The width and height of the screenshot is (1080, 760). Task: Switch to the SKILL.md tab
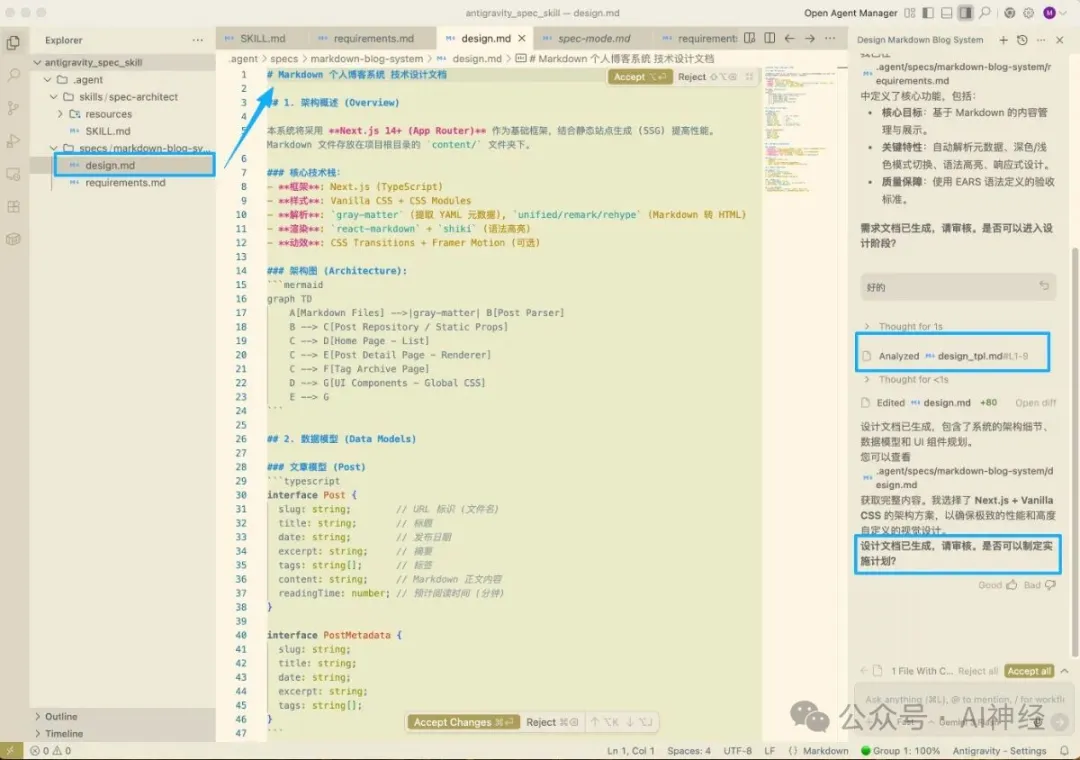click(x=261, y=39)
